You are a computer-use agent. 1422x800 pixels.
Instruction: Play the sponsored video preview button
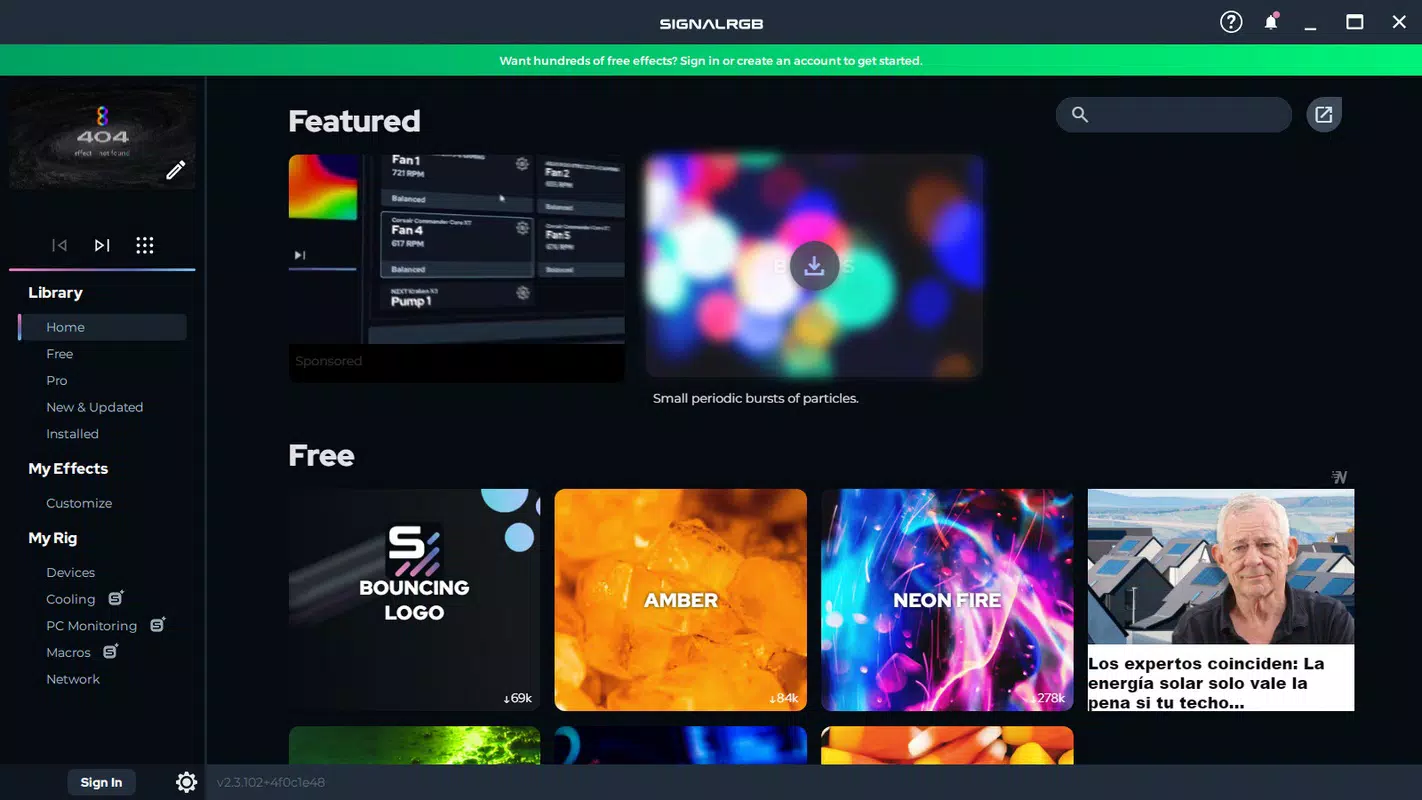[x=299, y=255]
